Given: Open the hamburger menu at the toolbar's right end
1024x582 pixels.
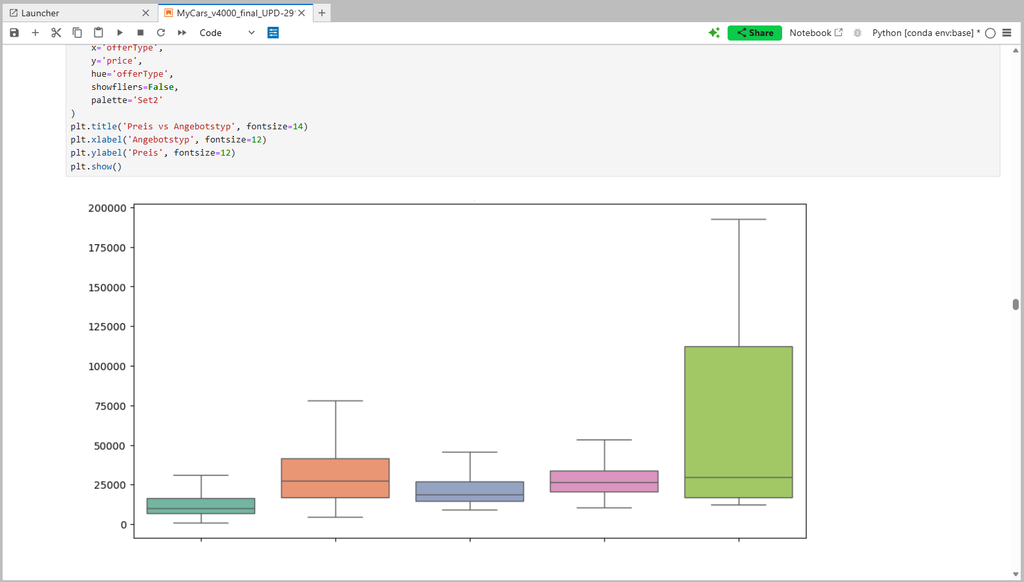Looking at the screenshot, I should coord(1007,33).
